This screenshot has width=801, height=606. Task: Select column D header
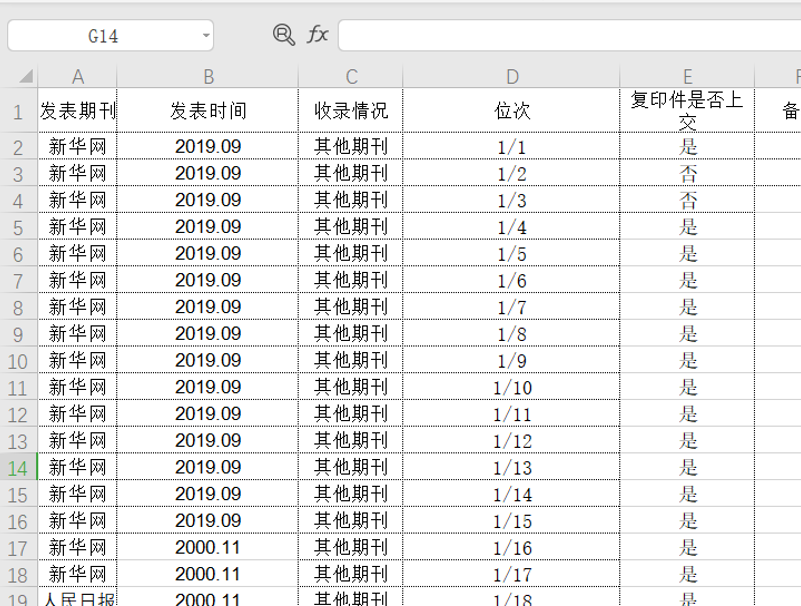(x=512, y=77)
